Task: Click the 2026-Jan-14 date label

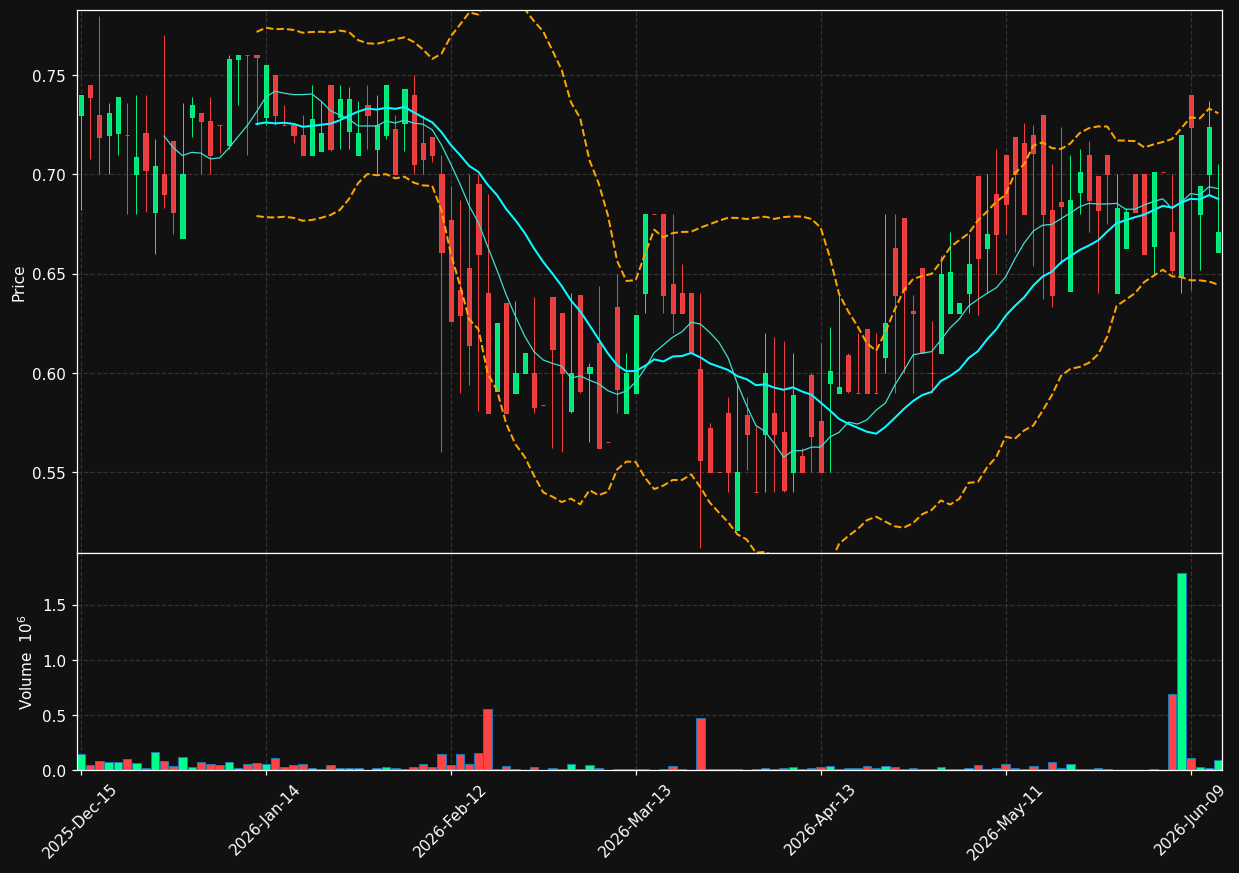Action: click(x=264, y=821)
